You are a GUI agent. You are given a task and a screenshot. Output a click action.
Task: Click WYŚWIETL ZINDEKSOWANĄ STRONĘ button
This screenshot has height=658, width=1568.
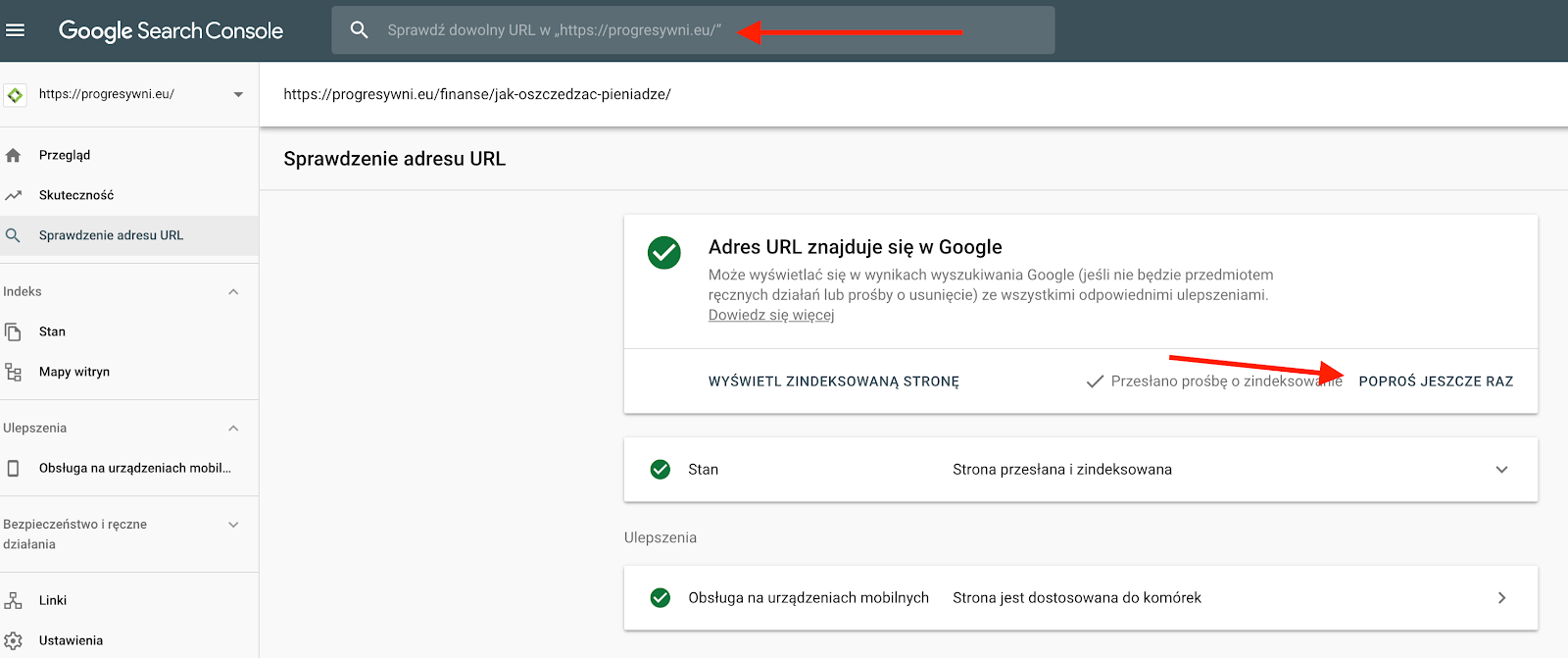pyautogui.click(x=834, y=381)
